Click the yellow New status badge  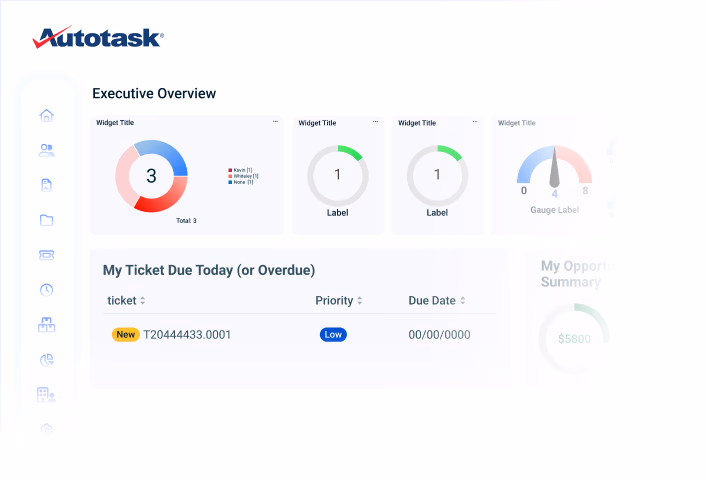pos(126,335)
